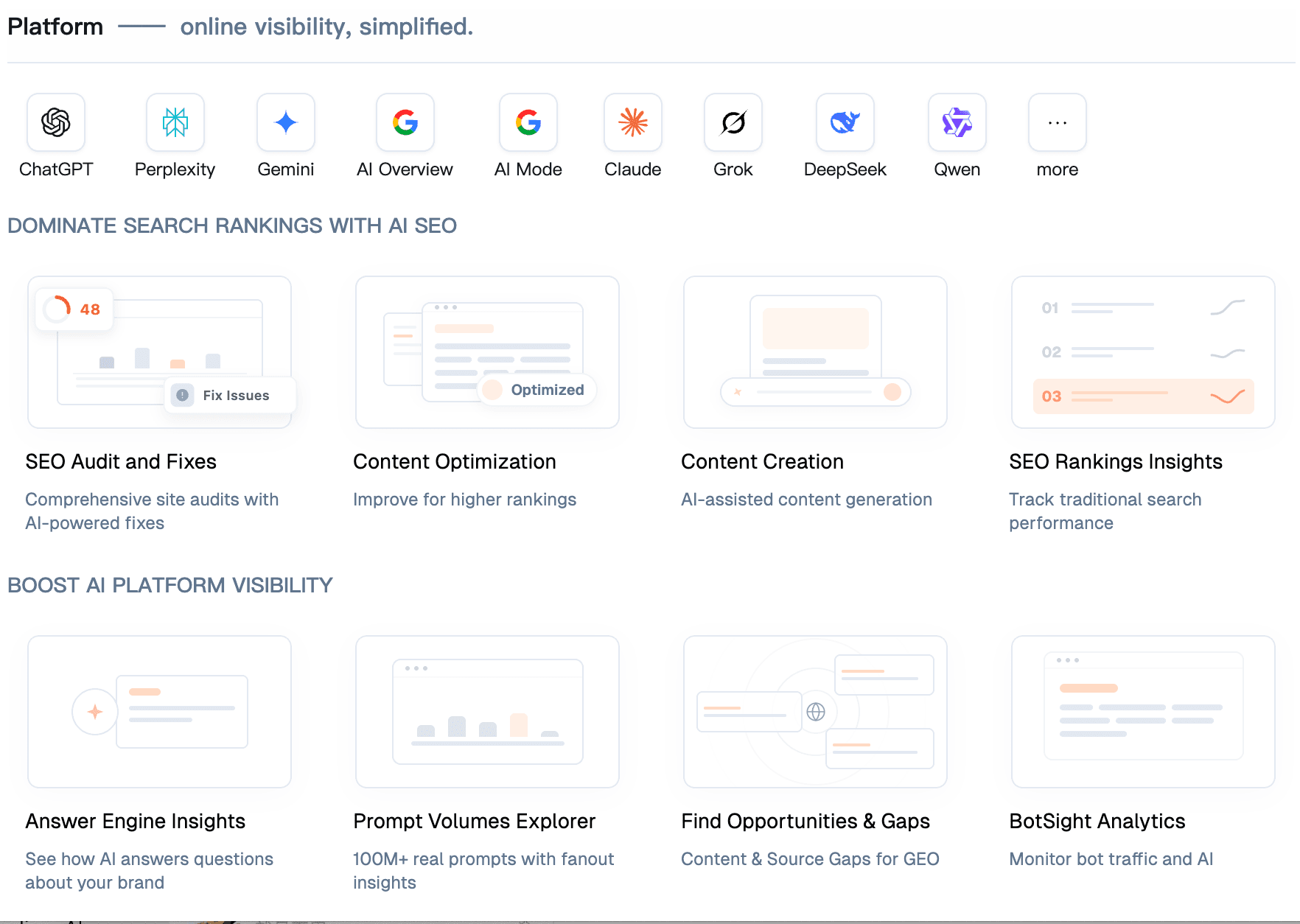Visit BotSight Analytics title link

click(1097, 822)
